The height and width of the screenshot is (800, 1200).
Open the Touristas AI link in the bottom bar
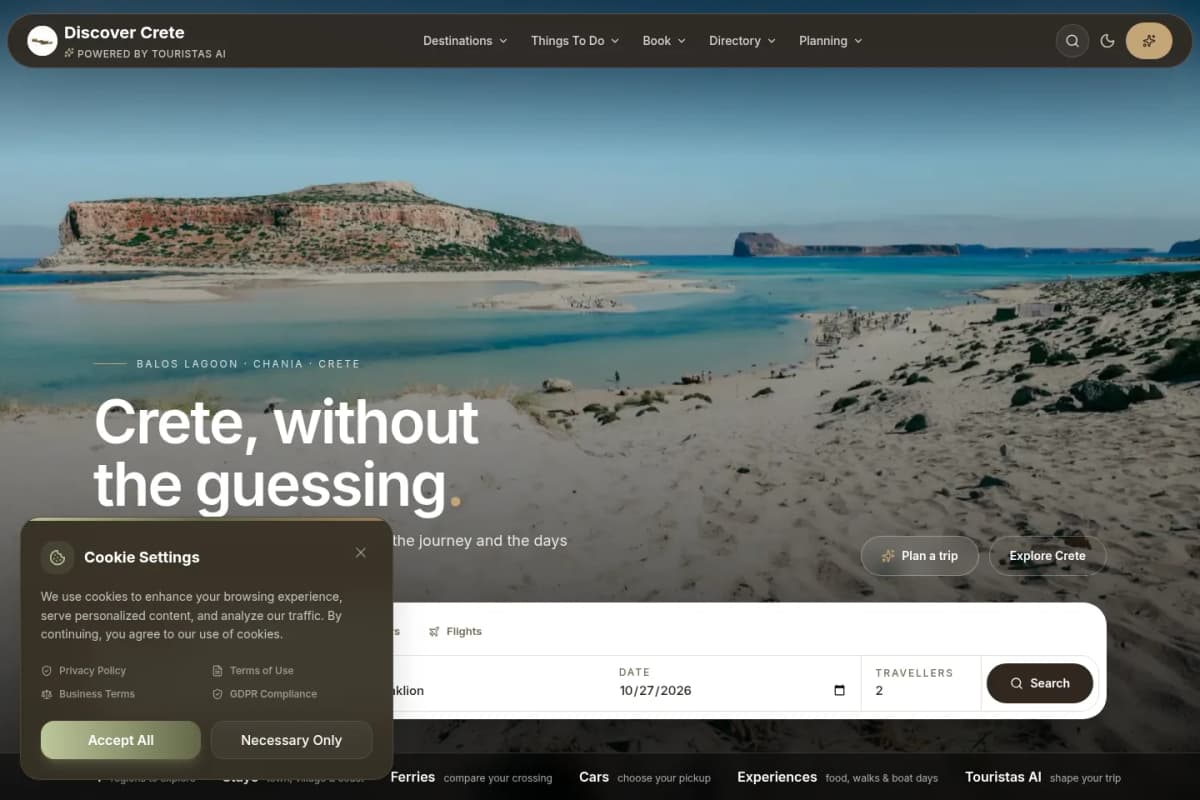click(1043, 777)
